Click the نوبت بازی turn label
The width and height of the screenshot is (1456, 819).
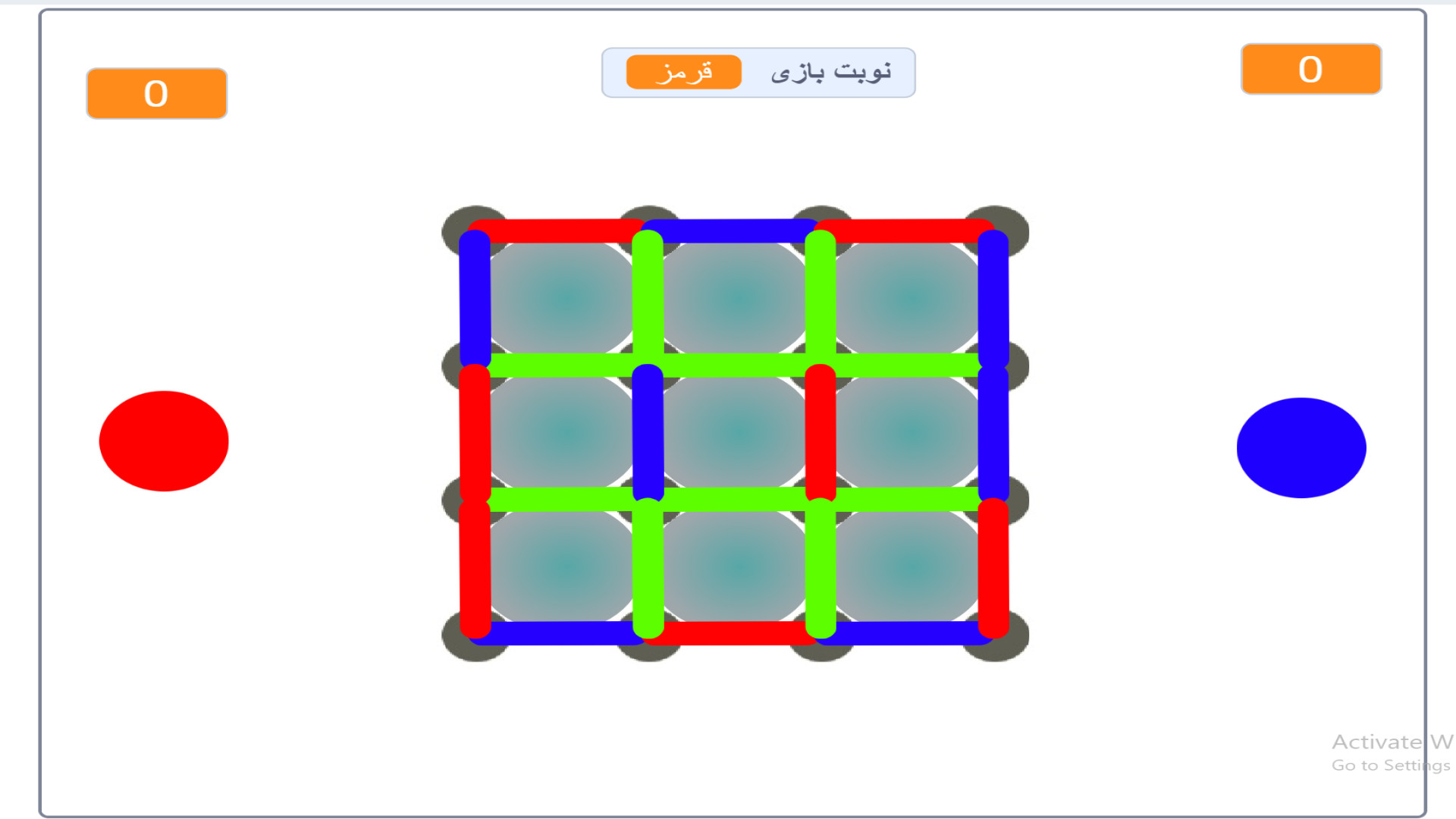[x=830, y=72]
